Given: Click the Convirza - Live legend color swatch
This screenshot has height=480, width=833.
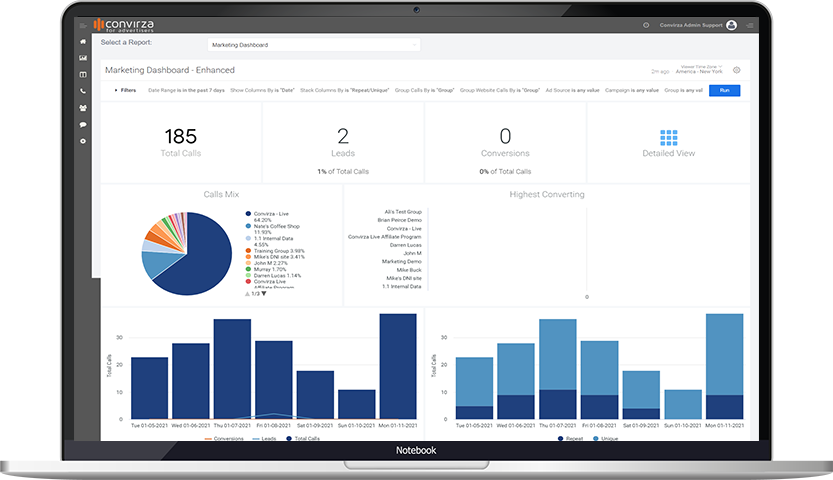Looking at the screenshot, I should (247, 213).
